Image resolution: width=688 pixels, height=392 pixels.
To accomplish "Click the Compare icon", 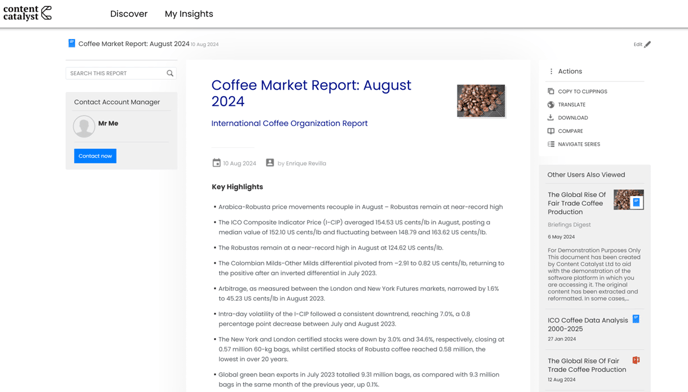I will [551, 131].
